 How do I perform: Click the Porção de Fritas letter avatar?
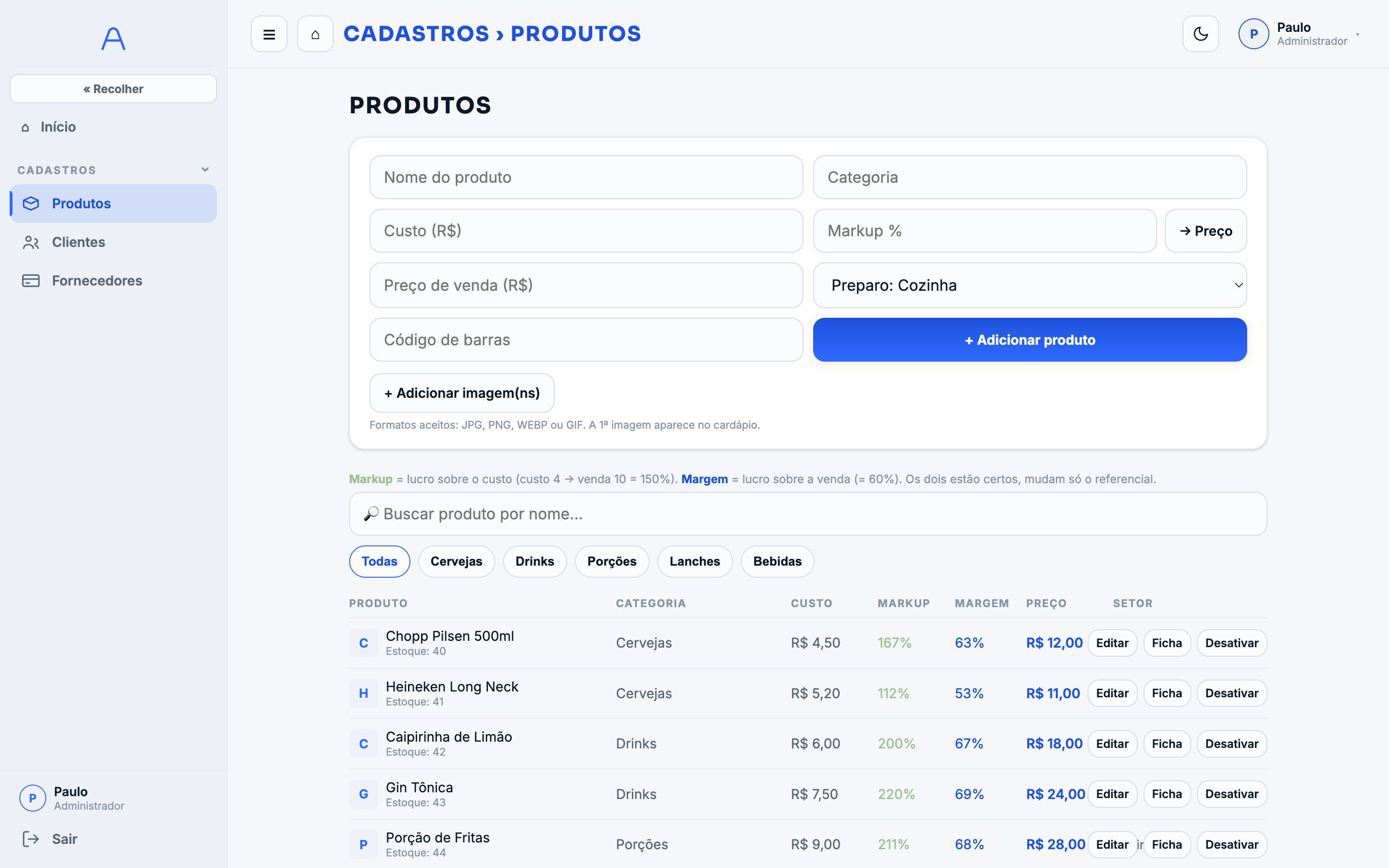[x=363, y=844]
